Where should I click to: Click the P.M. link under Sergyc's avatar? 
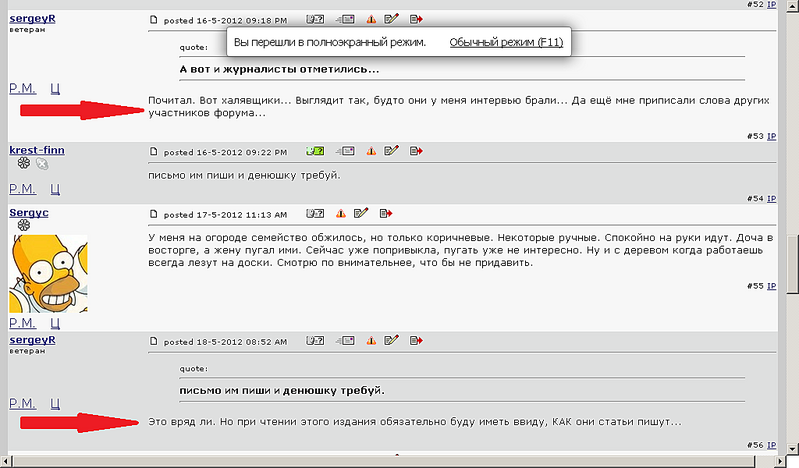click(23, 323)
